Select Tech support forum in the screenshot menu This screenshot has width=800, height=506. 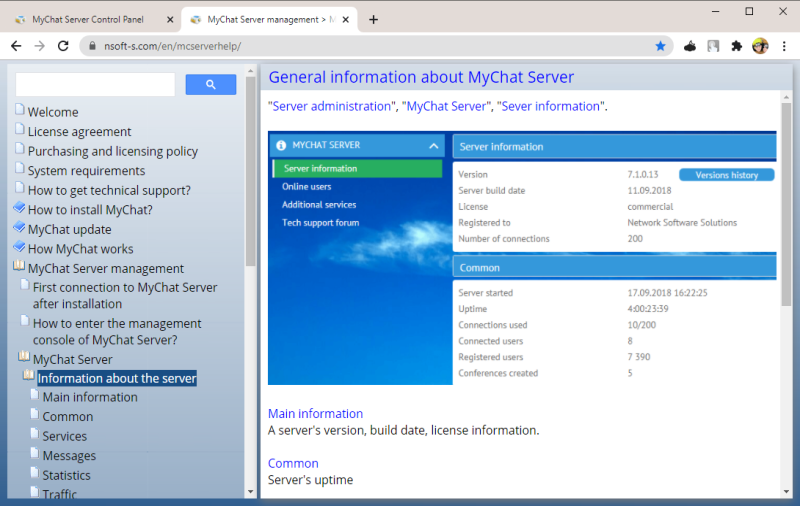point(320,223)
